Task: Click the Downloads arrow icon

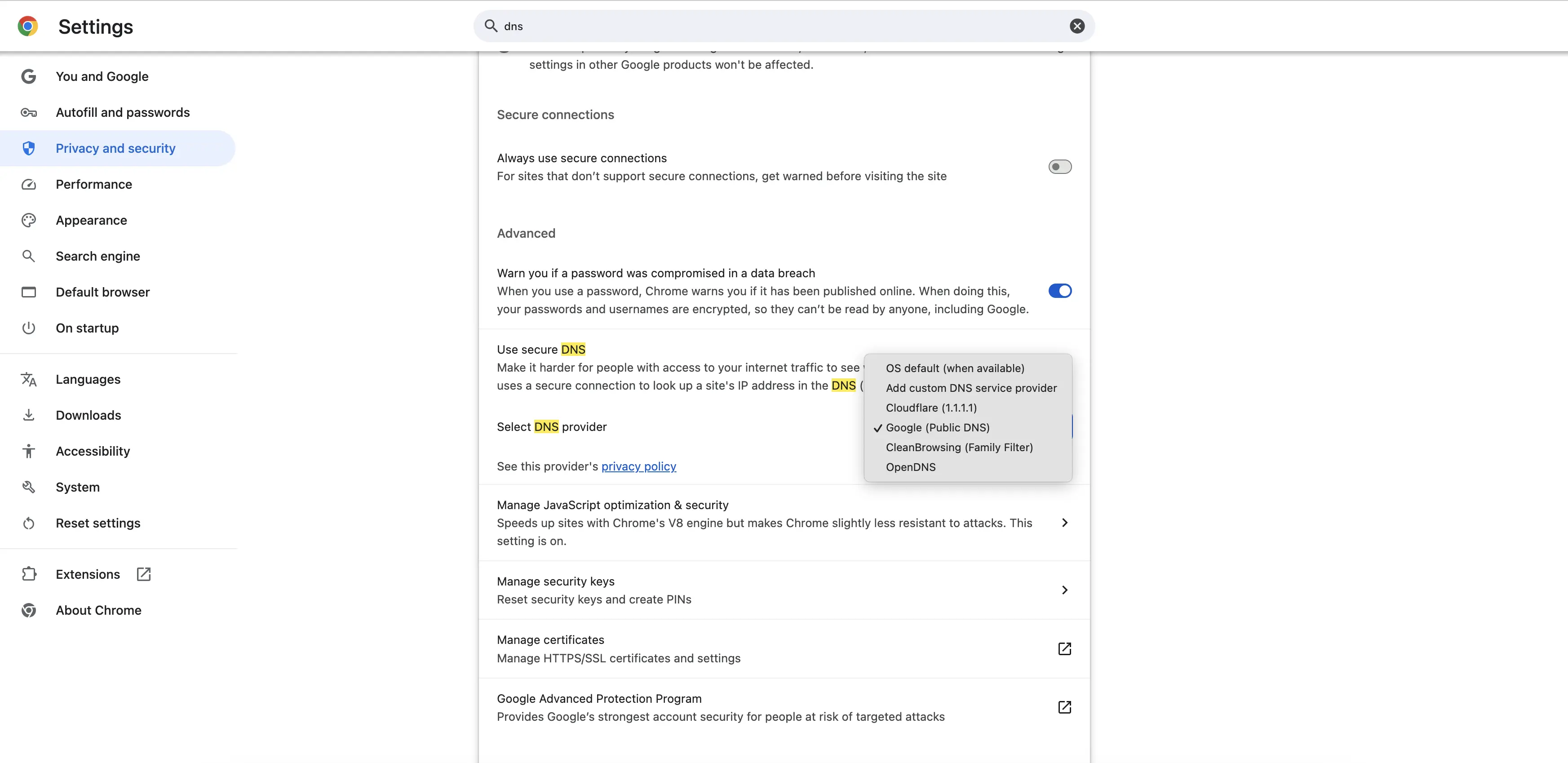Action: (29, 415)
